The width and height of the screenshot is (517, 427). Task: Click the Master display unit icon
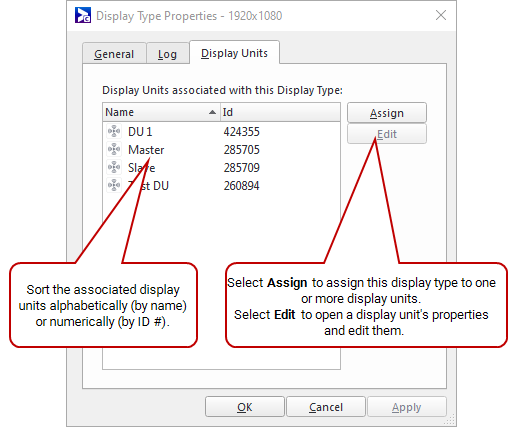tap(114, 149)
